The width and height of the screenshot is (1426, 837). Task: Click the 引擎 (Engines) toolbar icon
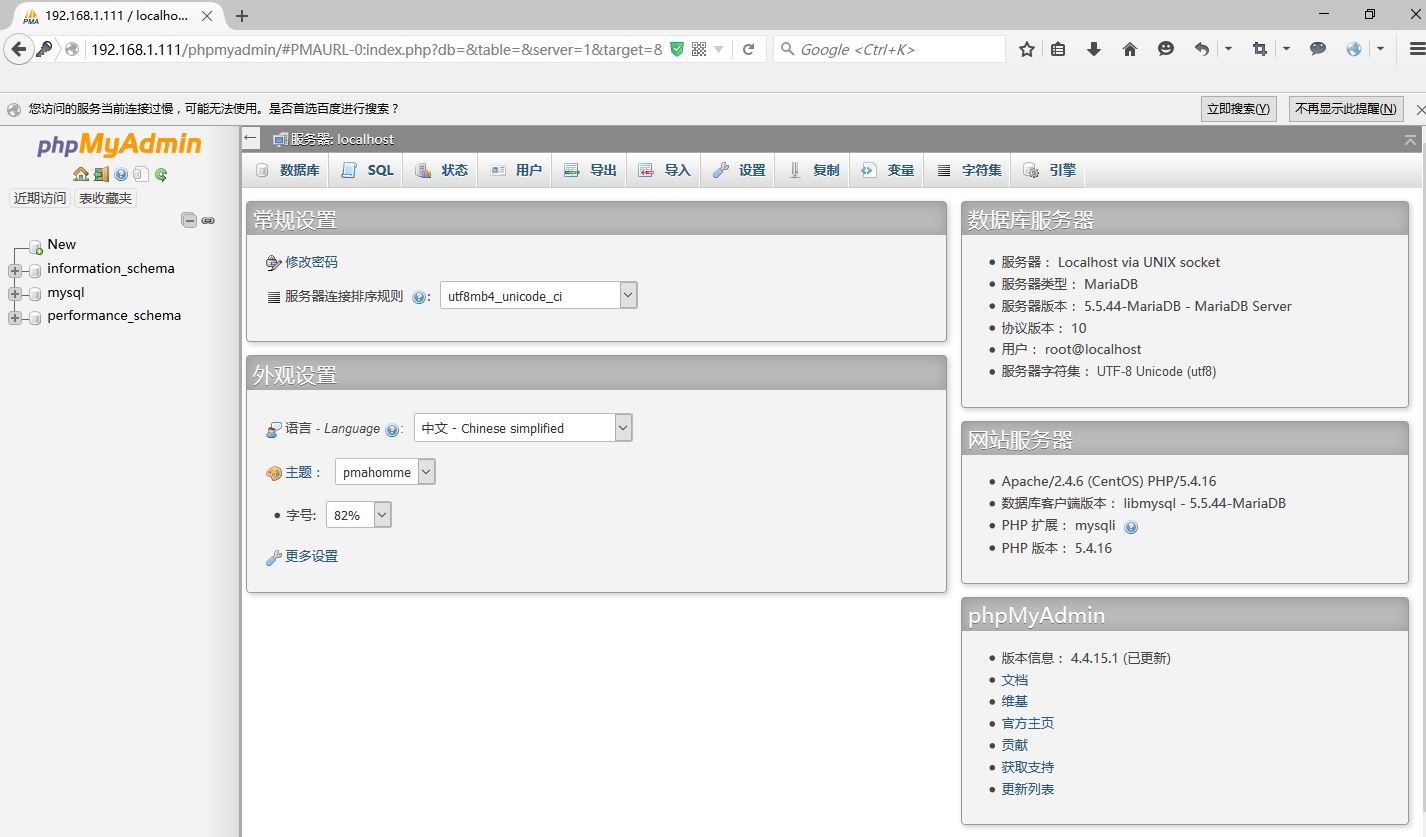coord(1048,170)
